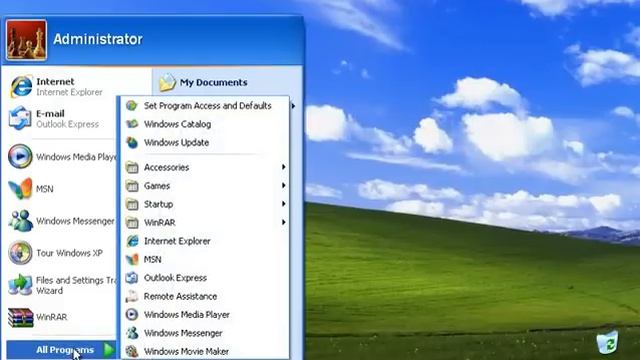Click Outlook Express icon in All Programs list
The width and height of the screenshot is (640, 360).
(x=132, y=278)
